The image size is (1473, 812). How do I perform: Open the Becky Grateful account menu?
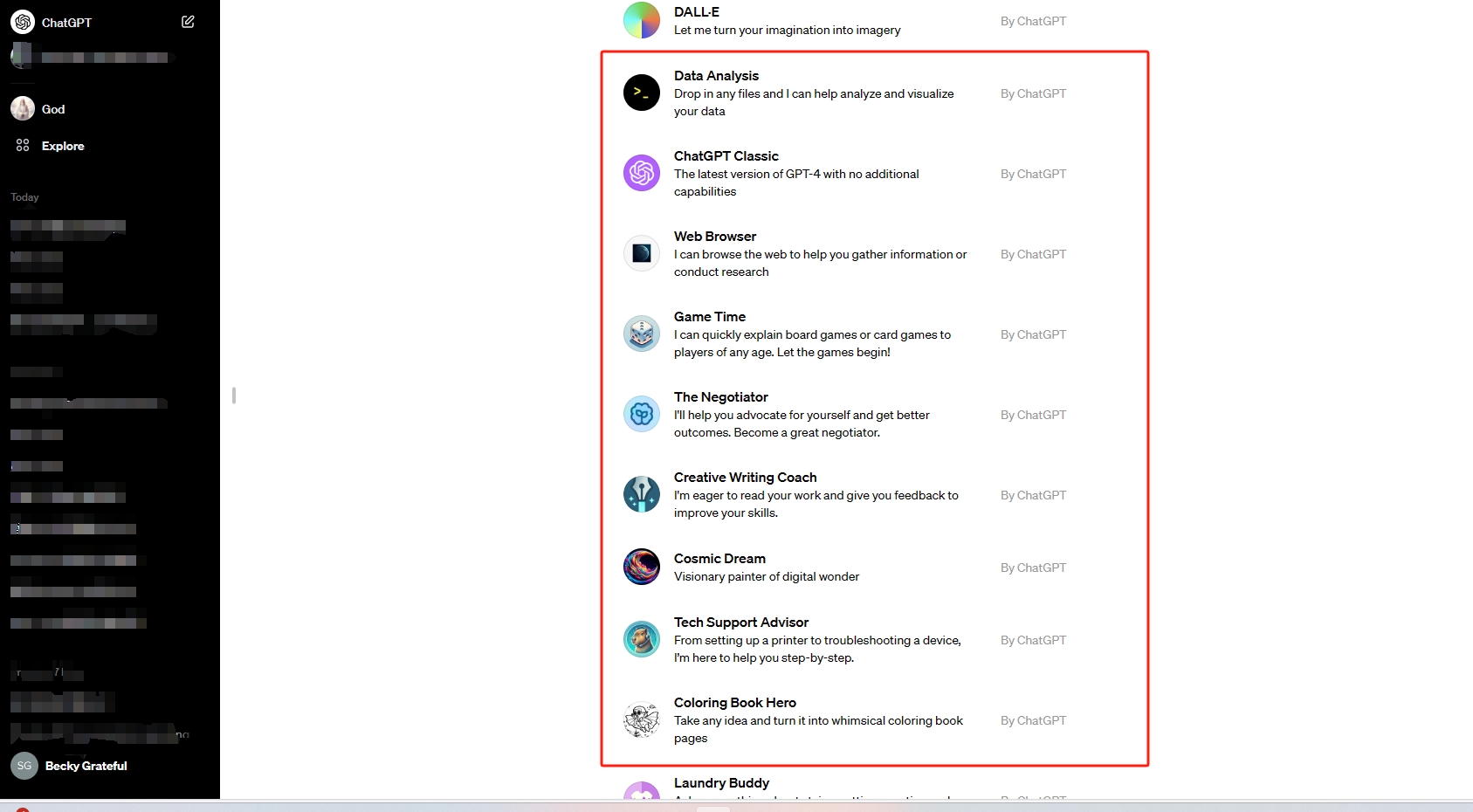(x=86, y=766)
